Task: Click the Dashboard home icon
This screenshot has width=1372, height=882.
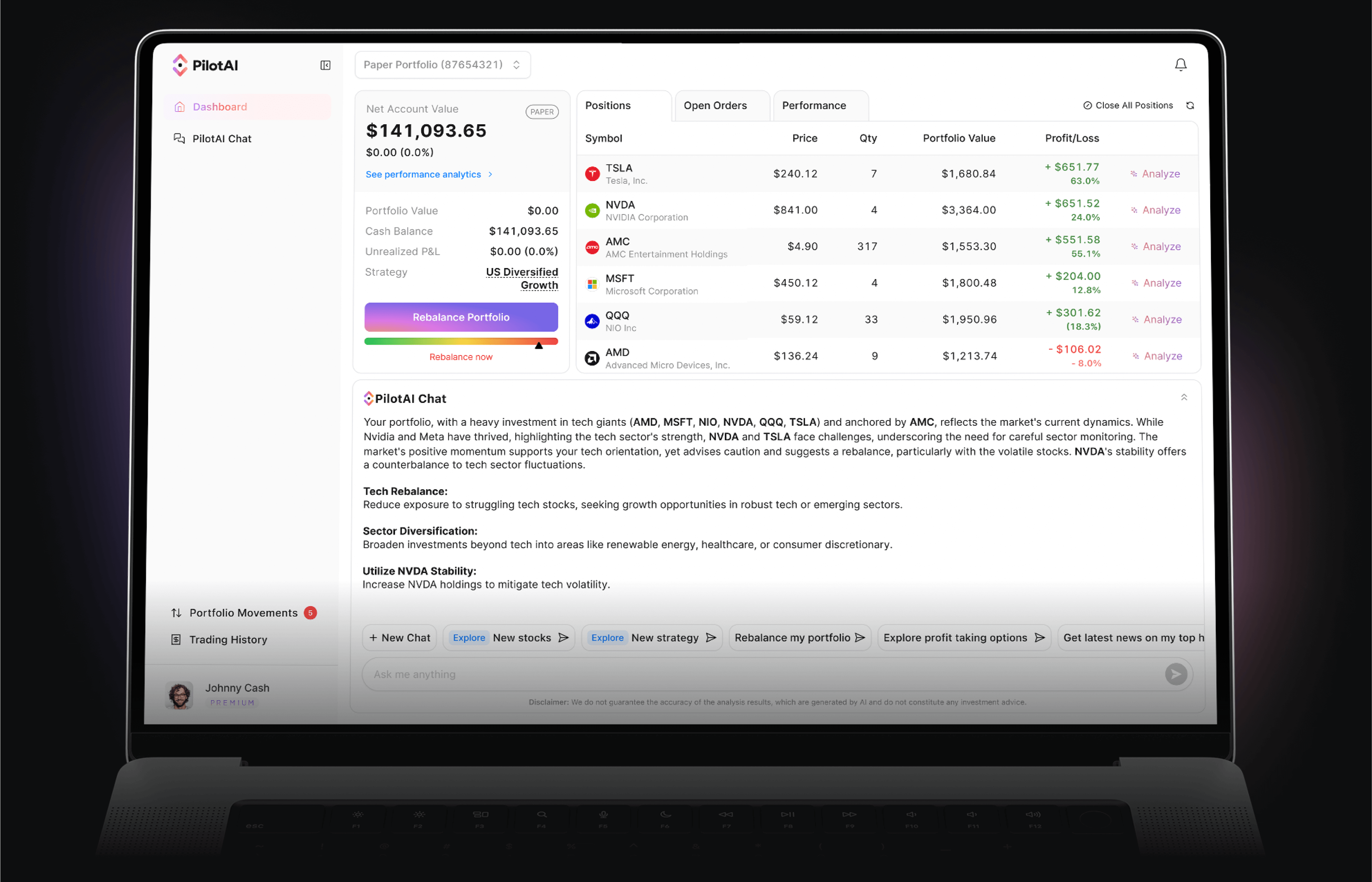Action: (x=180, y=107)
